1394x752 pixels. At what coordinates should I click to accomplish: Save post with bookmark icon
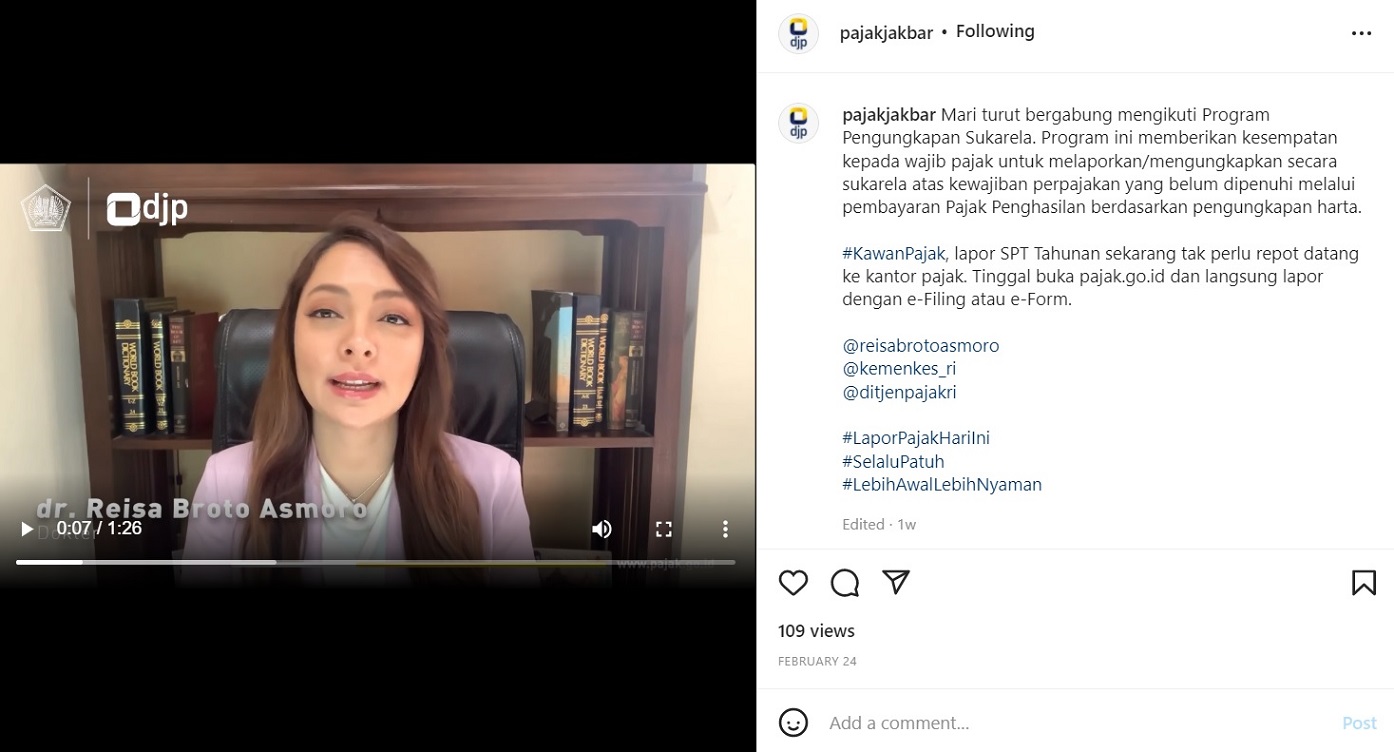coord(1364,583)
